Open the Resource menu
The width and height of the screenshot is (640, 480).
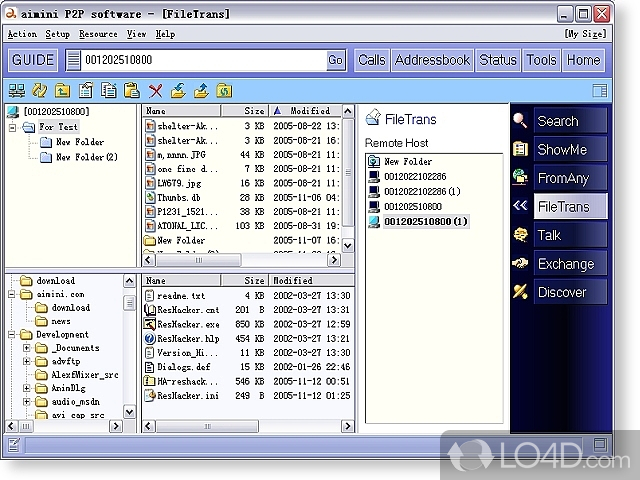[98, 34]
